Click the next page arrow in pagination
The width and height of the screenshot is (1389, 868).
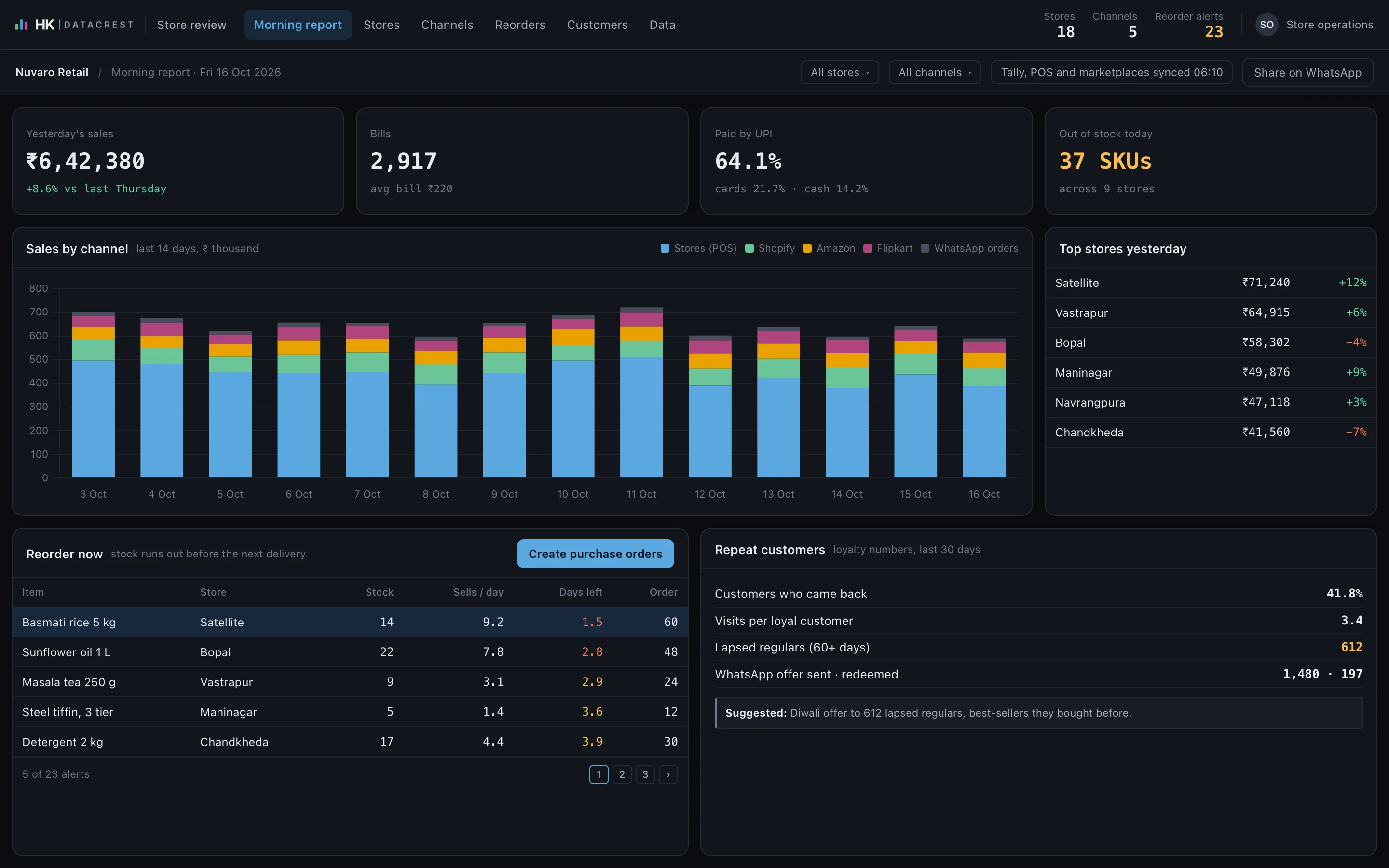pyautogui.click(x=668, y=774)
